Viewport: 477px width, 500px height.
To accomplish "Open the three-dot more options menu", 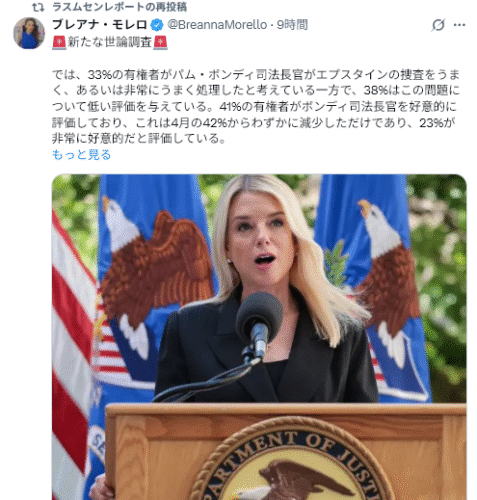I will 459,25.
